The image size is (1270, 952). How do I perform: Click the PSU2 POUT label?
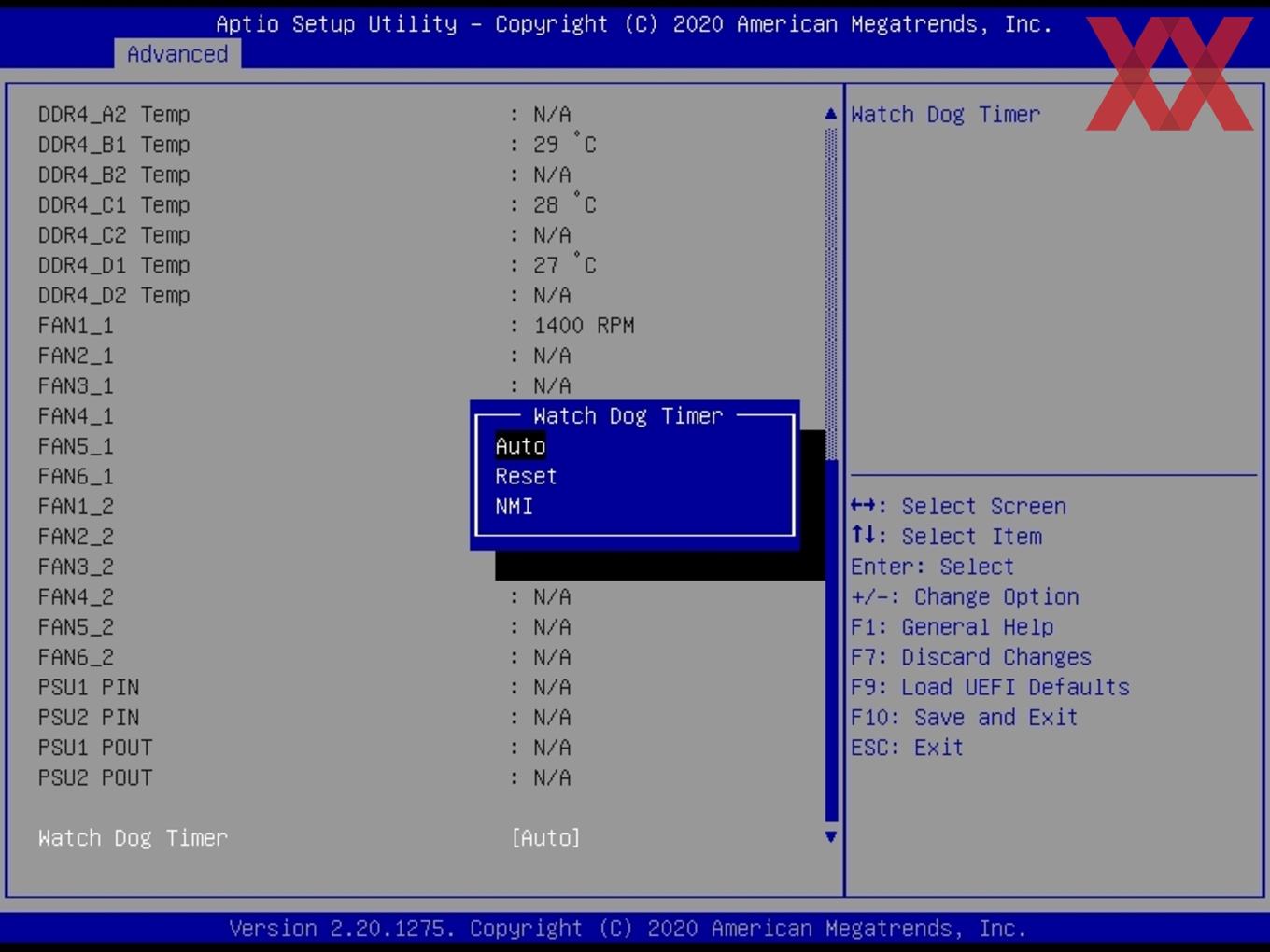(x=95, y=777)
